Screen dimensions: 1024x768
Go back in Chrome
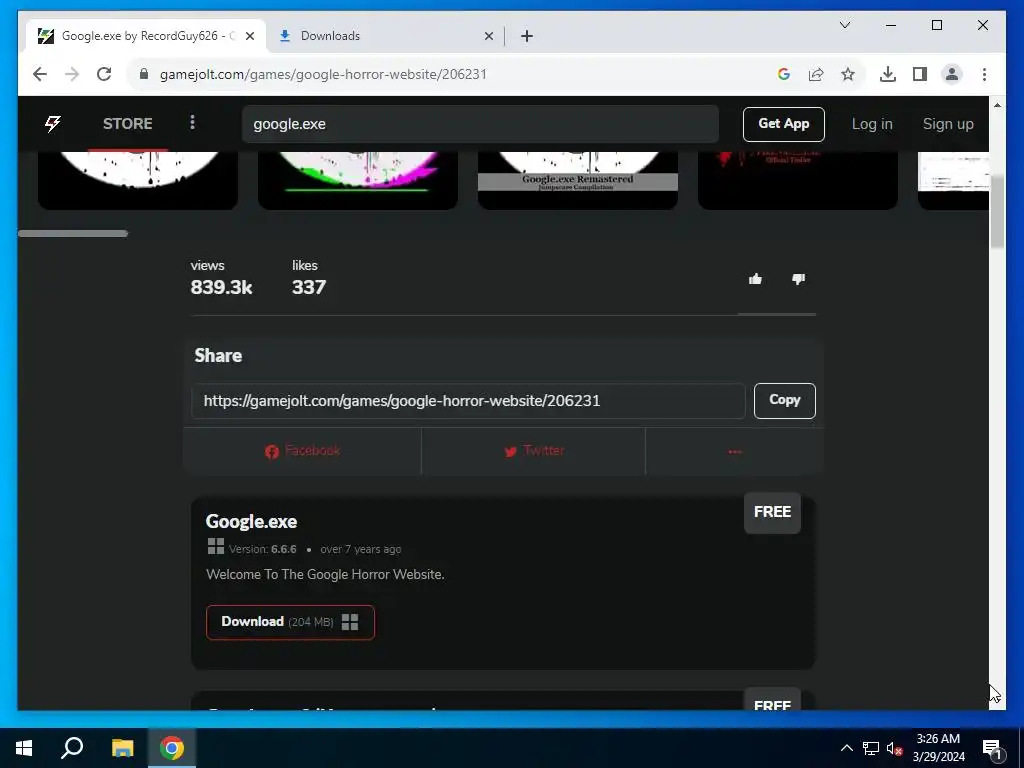pyautogui.click(x=40, y=74)
